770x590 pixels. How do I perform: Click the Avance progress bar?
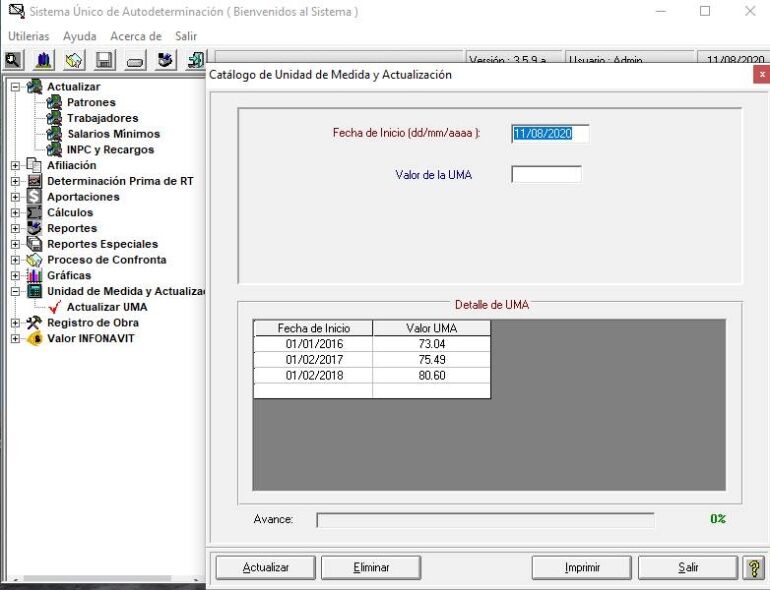485,520
